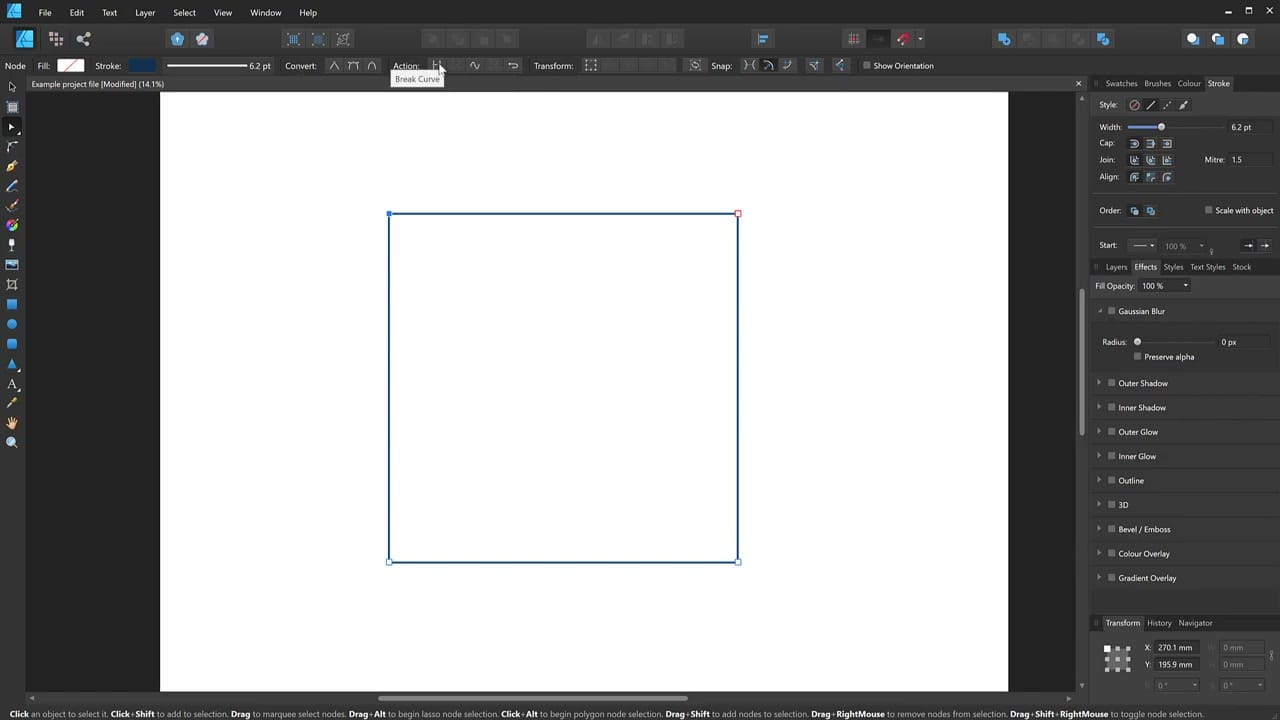Screen dimensions: 1280x720
Task: Click the Alignment icon in top toolbar
Action: pos(763,39)
